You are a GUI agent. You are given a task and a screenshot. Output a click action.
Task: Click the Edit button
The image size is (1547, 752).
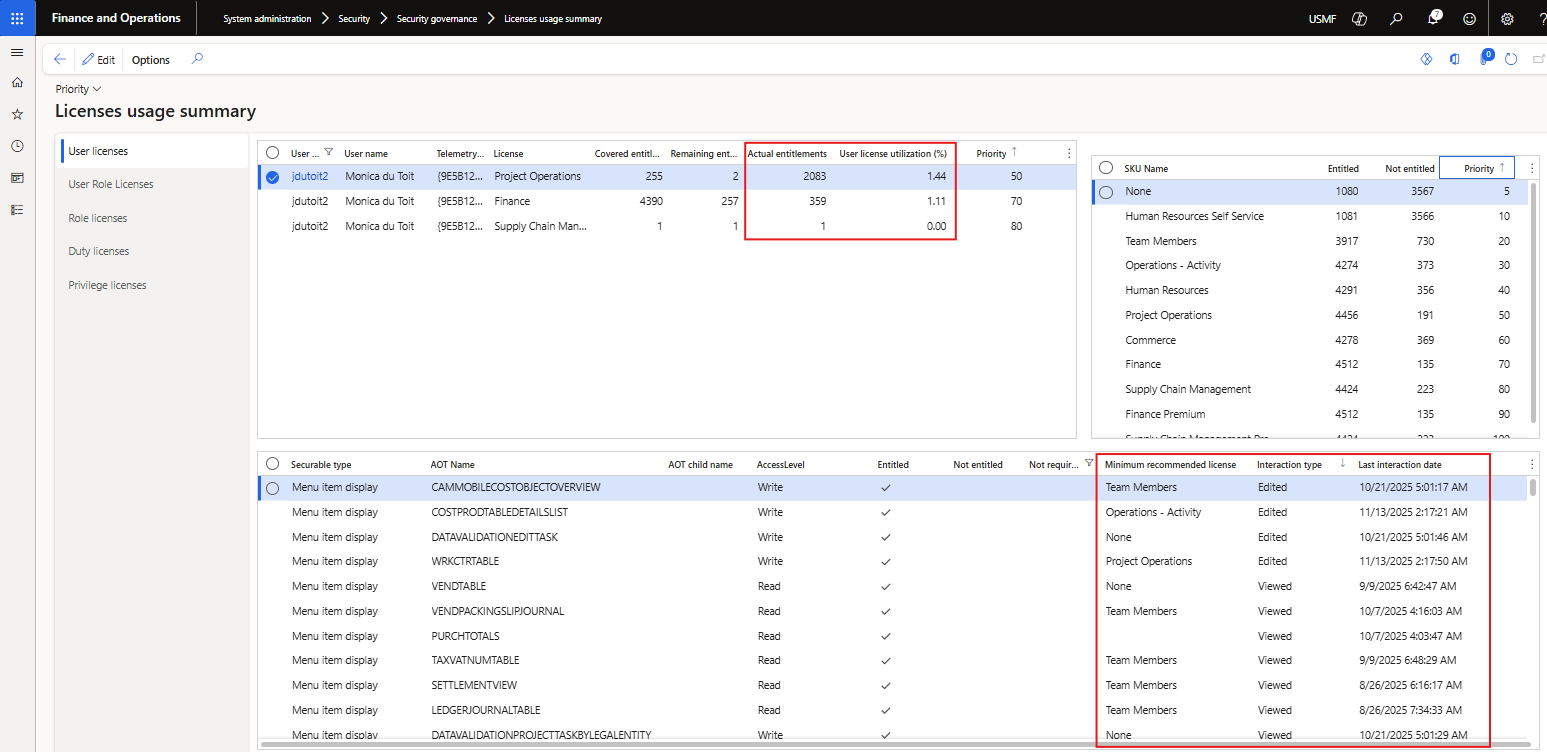pyautogui.click(x=98, y=60)
